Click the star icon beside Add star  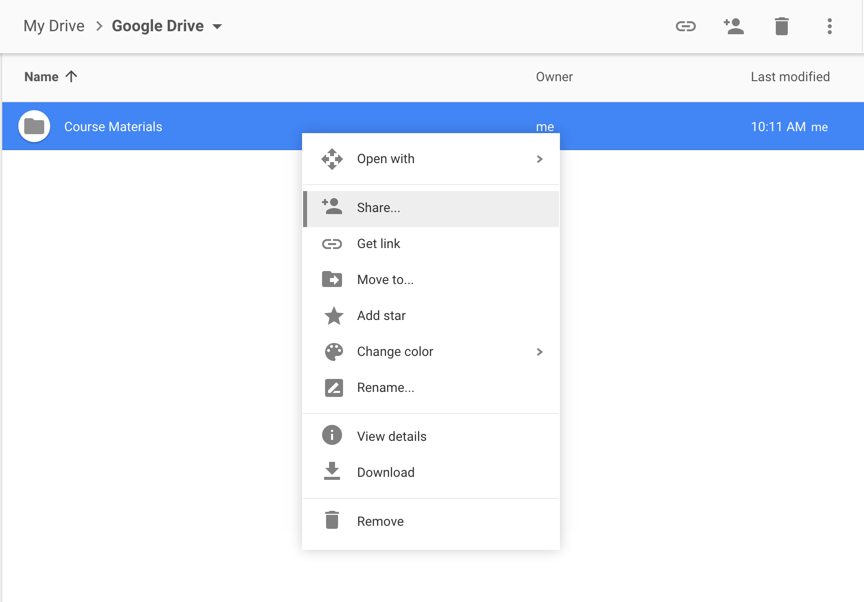tap(333, 316)
